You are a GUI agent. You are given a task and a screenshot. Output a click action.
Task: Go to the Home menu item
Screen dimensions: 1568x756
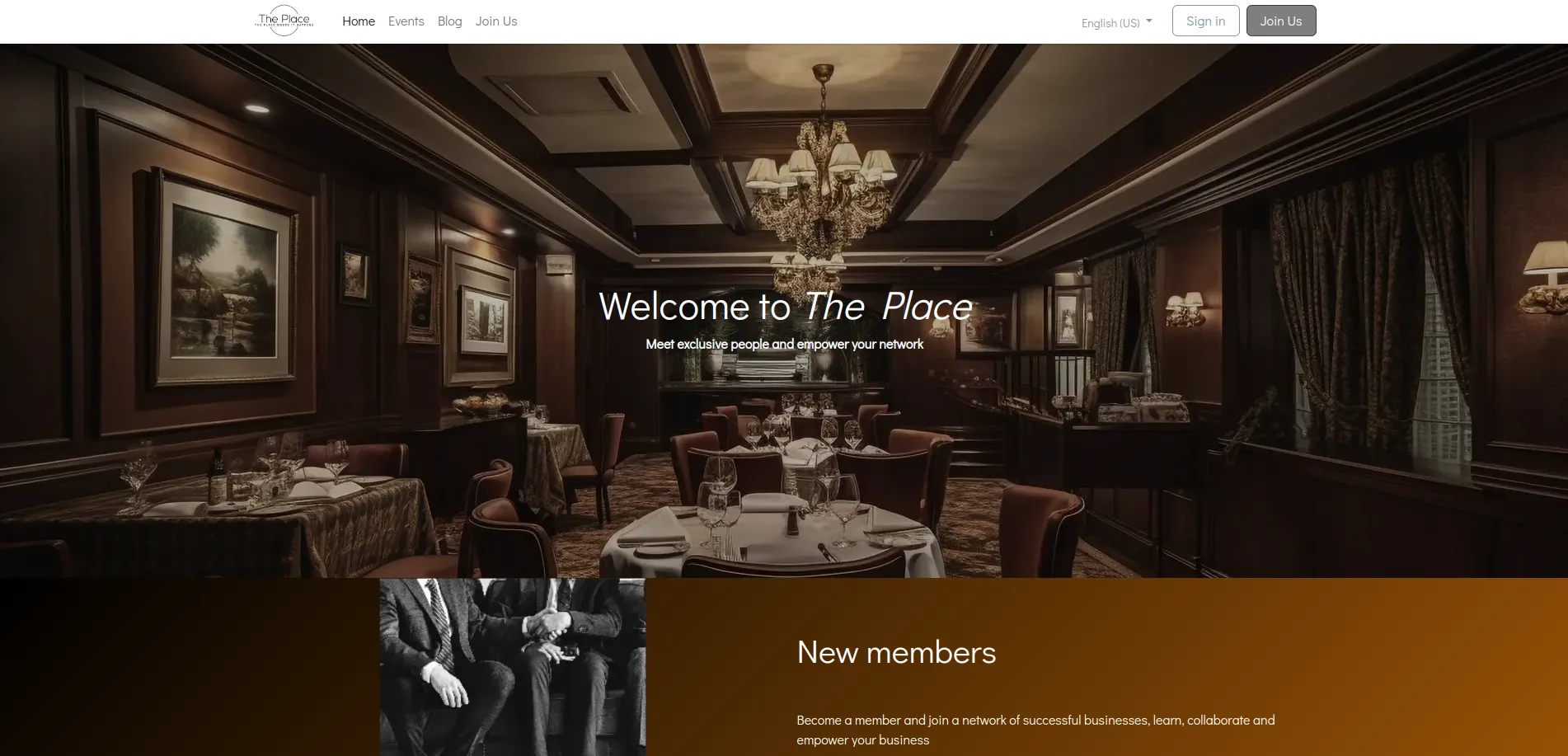359,21
